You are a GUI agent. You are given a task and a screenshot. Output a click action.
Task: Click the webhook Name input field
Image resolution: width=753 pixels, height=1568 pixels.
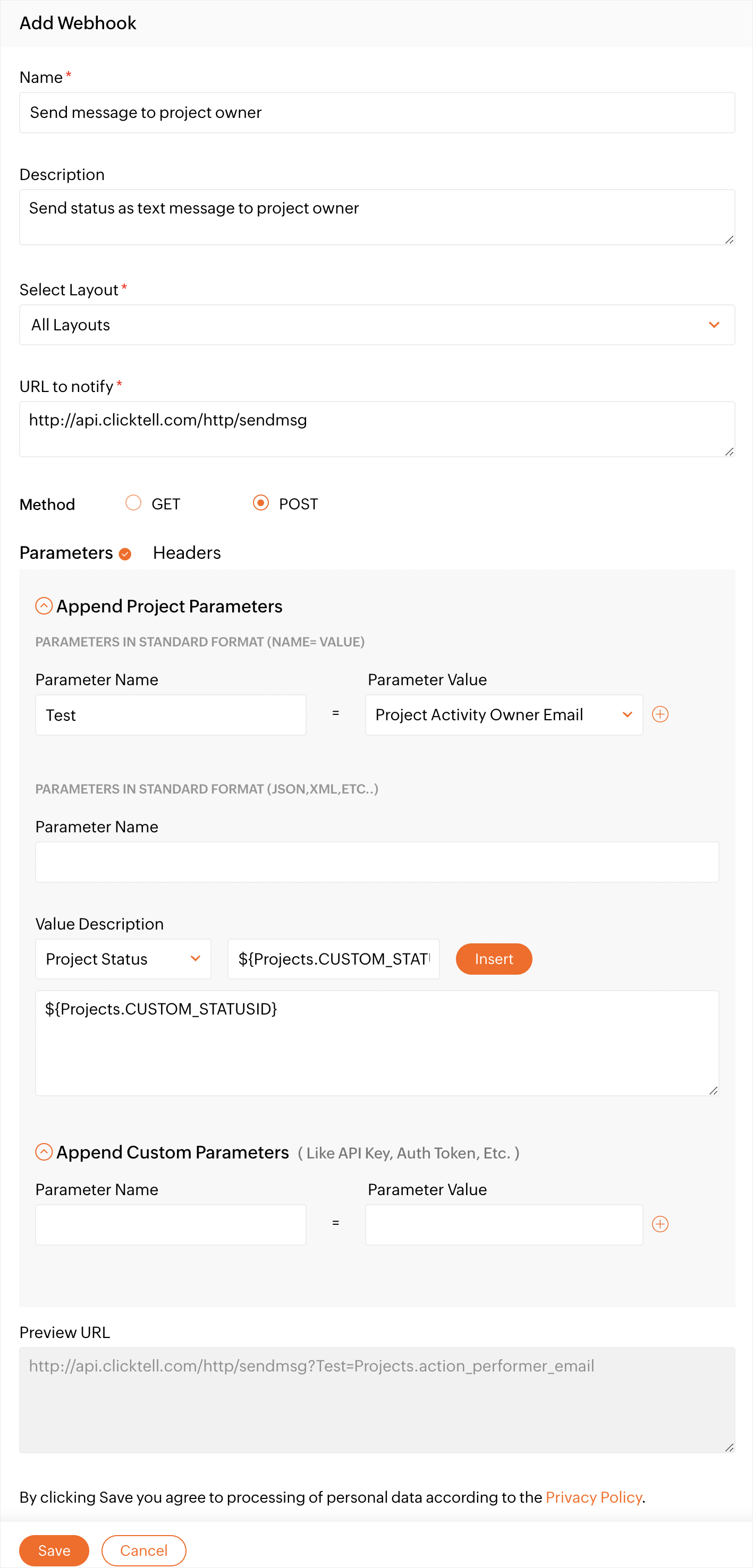point(376,113)
